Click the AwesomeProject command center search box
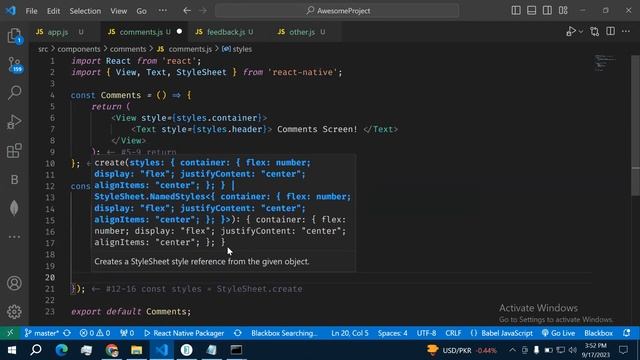The height and width of the screenshot is (360, 640). pos(337,11)
